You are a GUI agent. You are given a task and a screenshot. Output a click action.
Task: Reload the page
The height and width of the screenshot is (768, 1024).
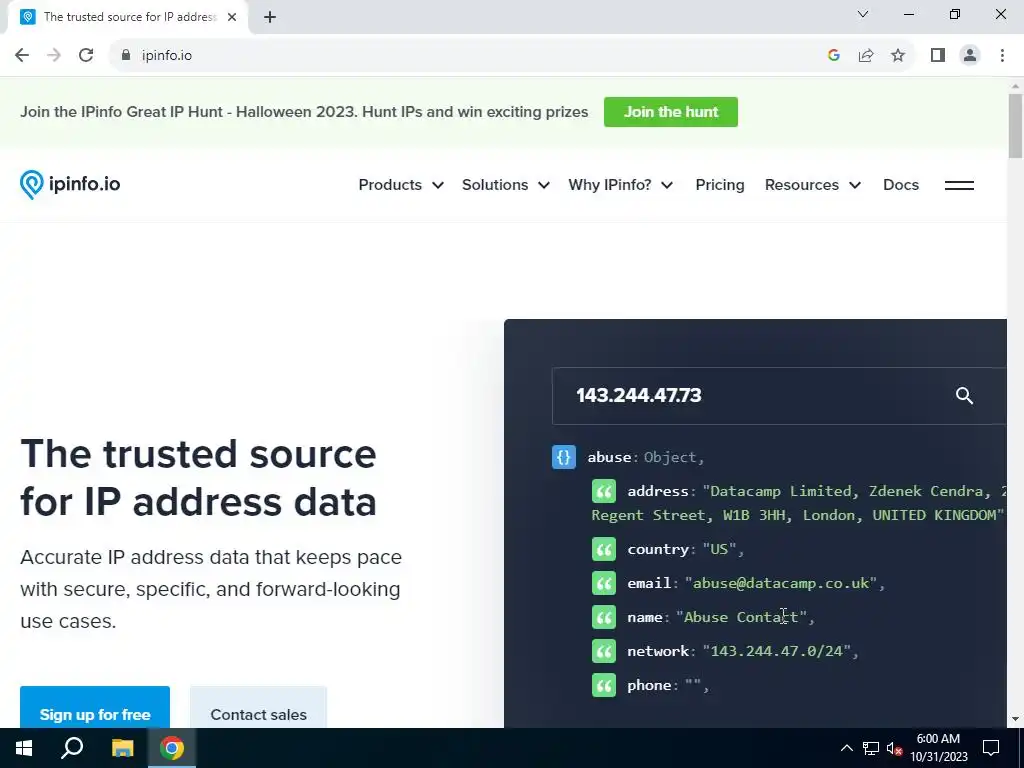click(x=86, y=56)
